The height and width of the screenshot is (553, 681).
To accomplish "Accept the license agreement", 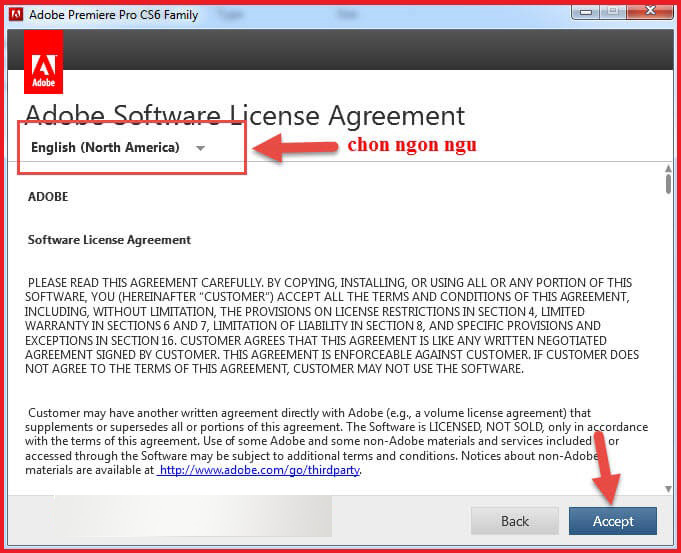I will tap(612, 521).
